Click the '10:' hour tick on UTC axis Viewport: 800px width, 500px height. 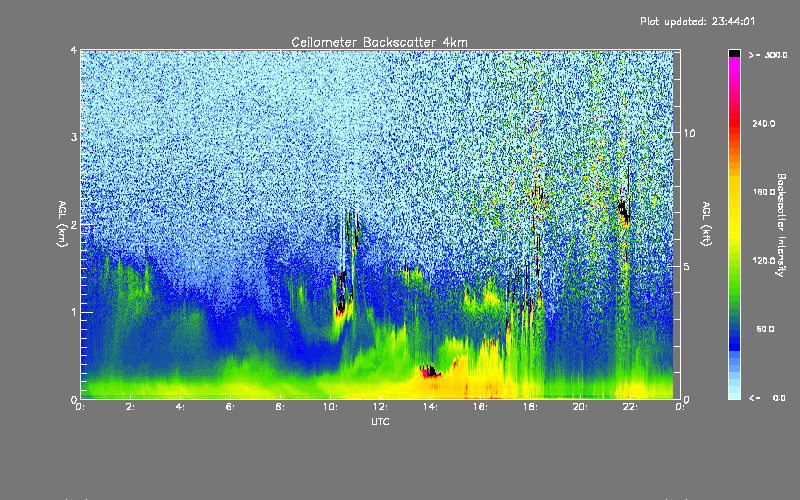pos(331,407)
